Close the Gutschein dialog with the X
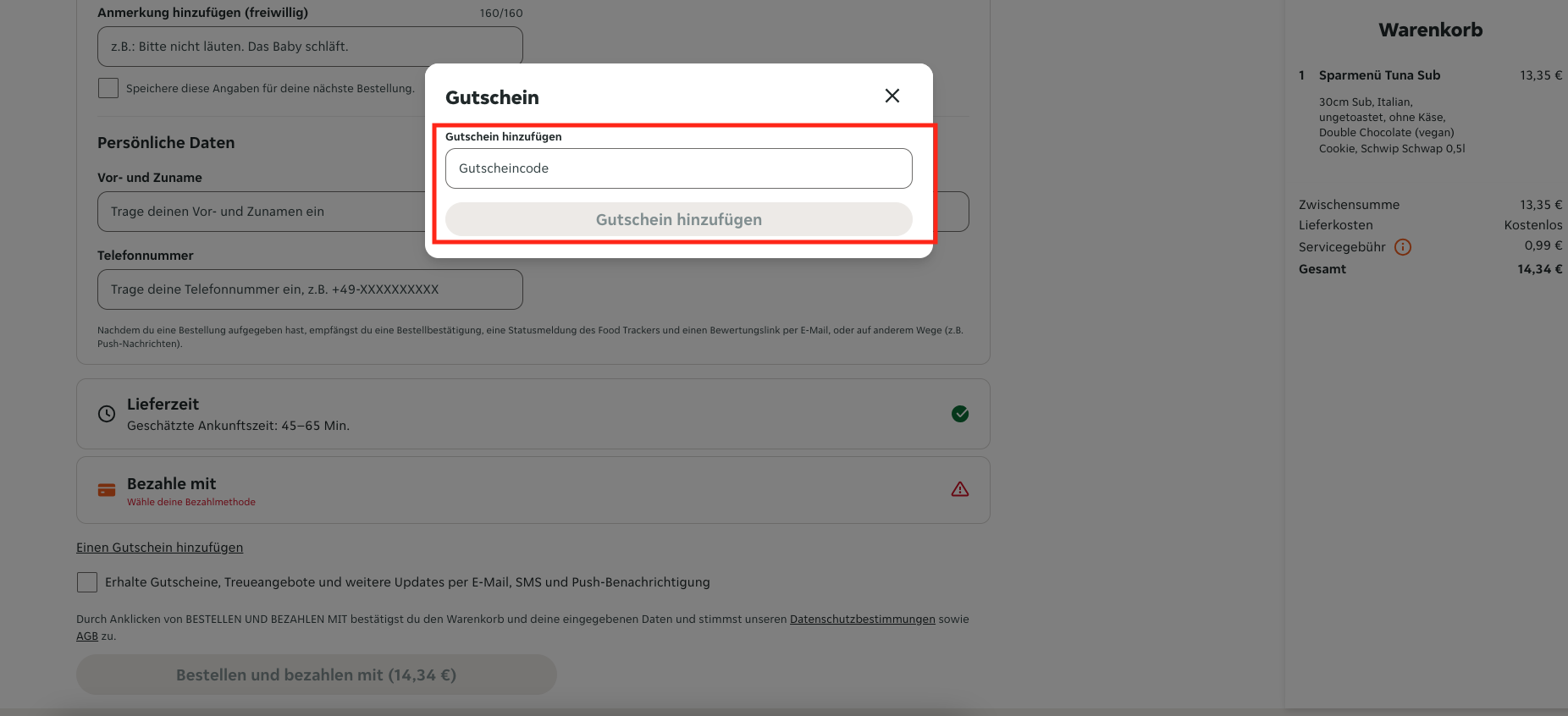The width and height of the screenshot is (1568, 716). (892, 96)
